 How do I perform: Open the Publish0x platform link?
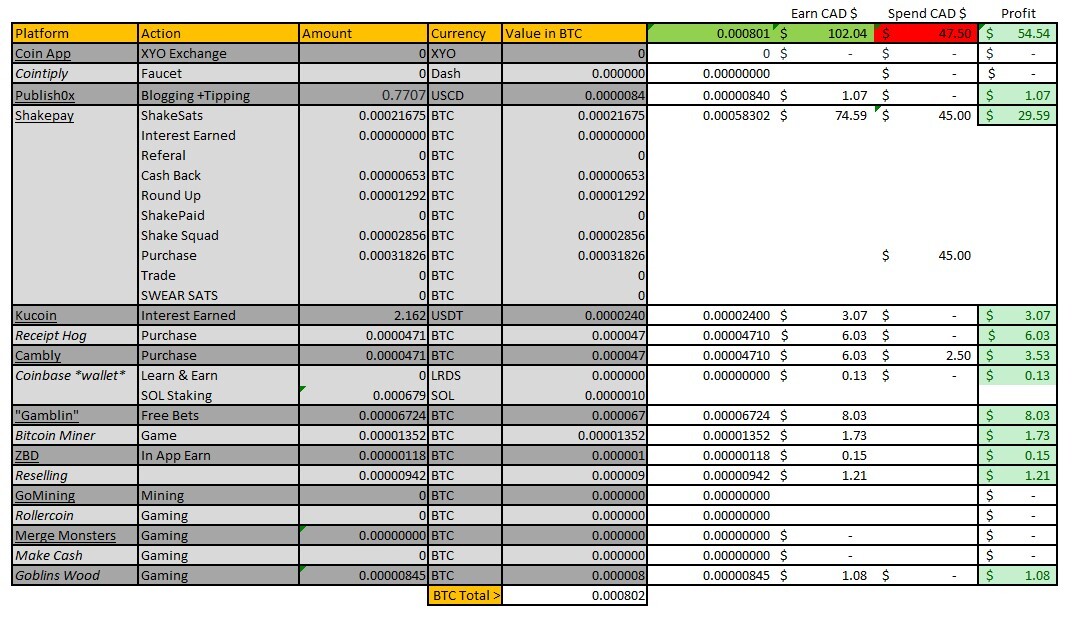coord(45,96)
